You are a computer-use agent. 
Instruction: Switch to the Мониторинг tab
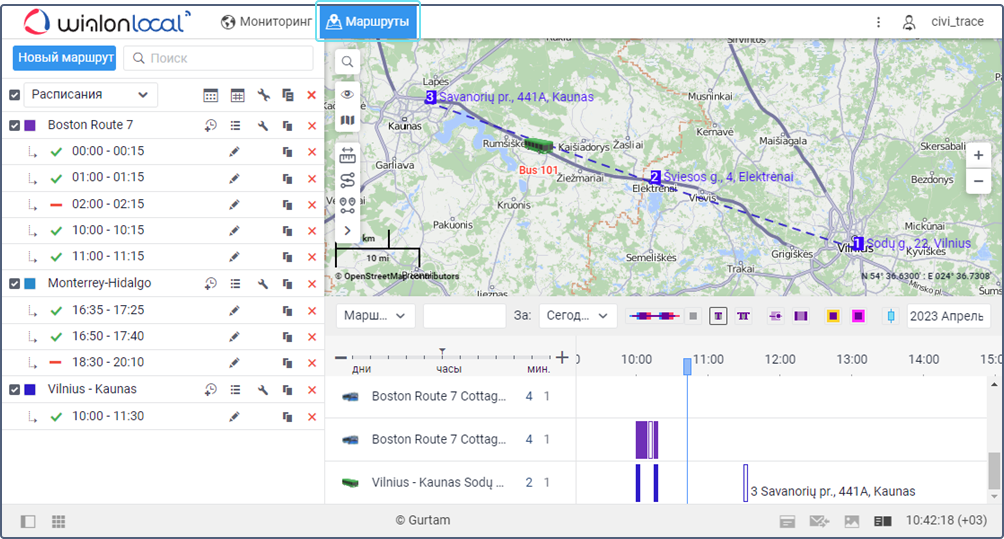[266, 21]
